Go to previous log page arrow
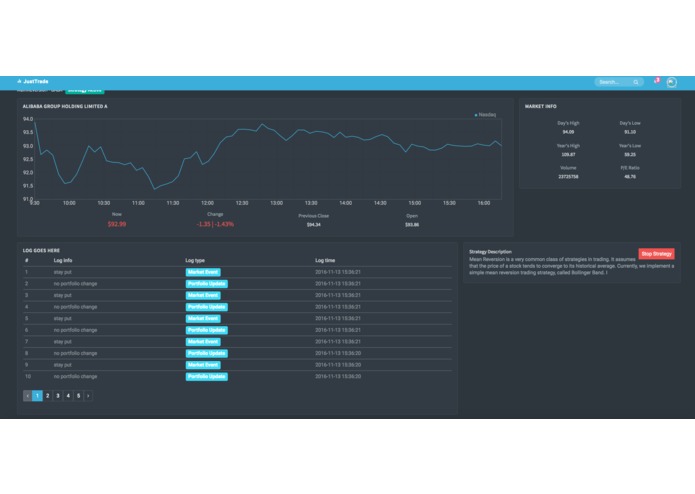Viewport: 695px width, 494px height. click(27, 396)
